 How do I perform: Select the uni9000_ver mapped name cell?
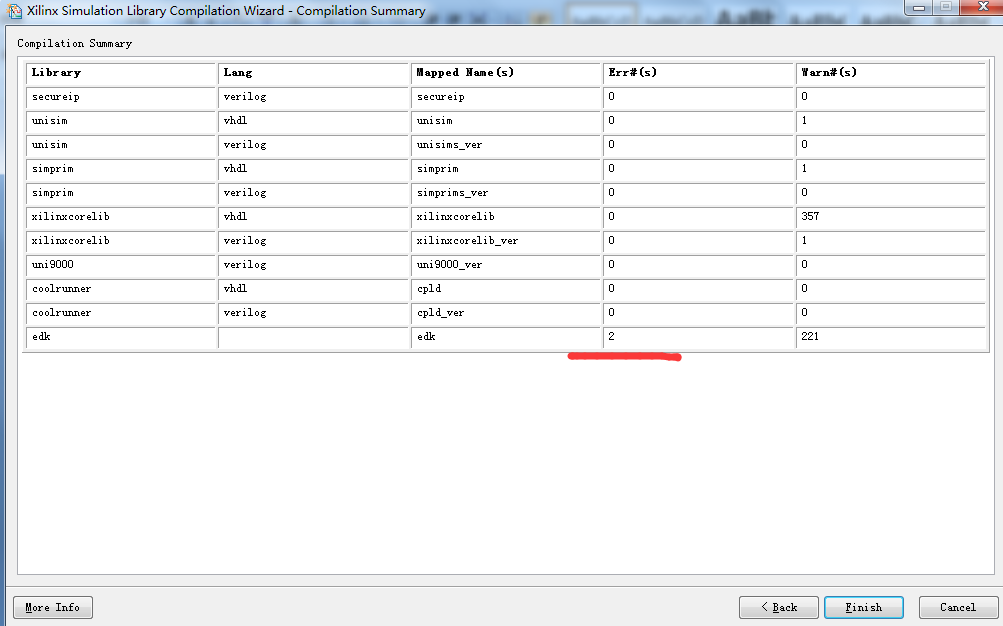click(506, 265)
